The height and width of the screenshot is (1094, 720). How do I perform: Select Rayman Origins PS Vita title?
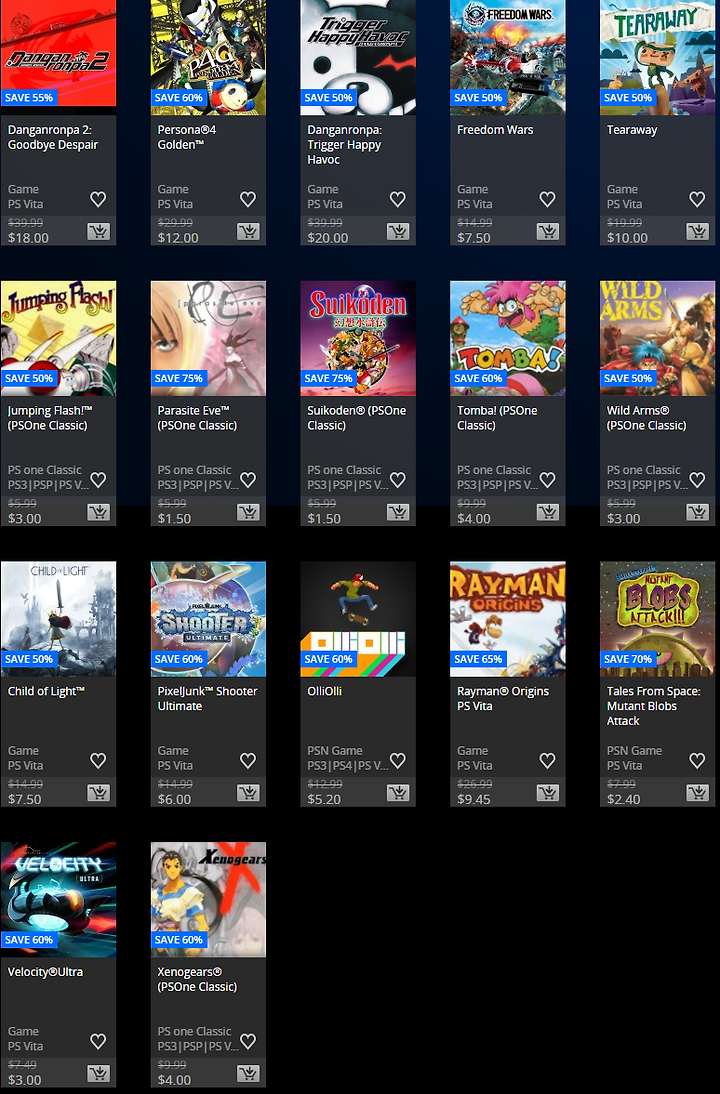pos(503,698)
